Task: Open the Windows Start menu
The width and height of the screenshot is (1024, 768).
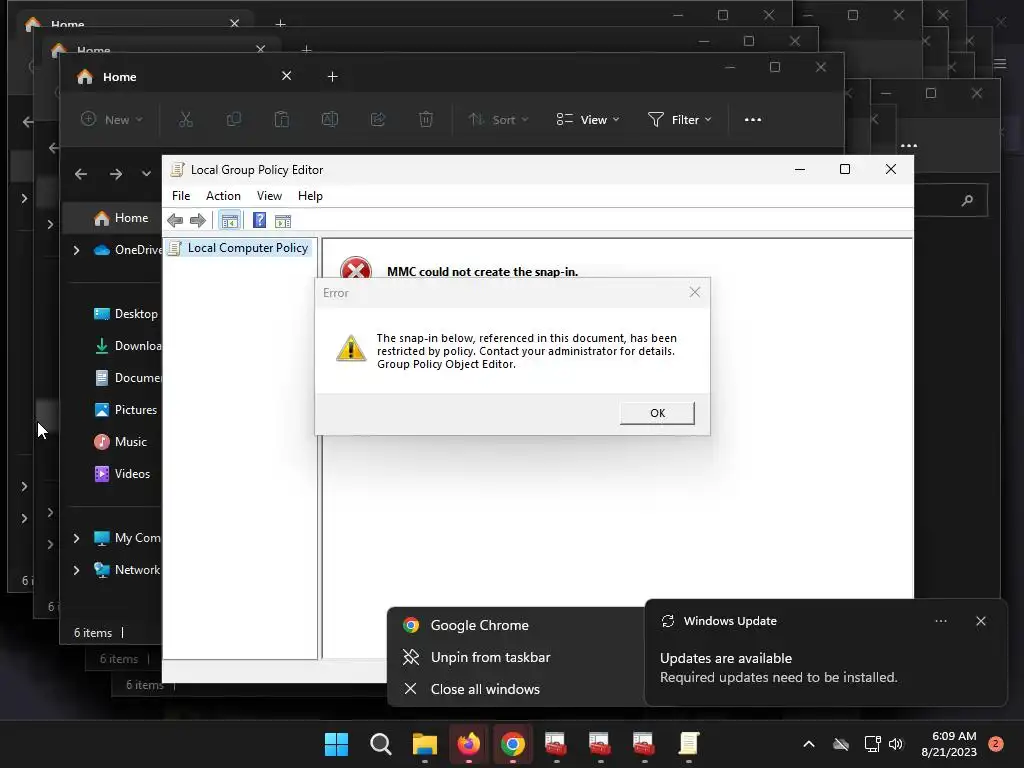Action: pyautogui.click(x=336, y=744)
